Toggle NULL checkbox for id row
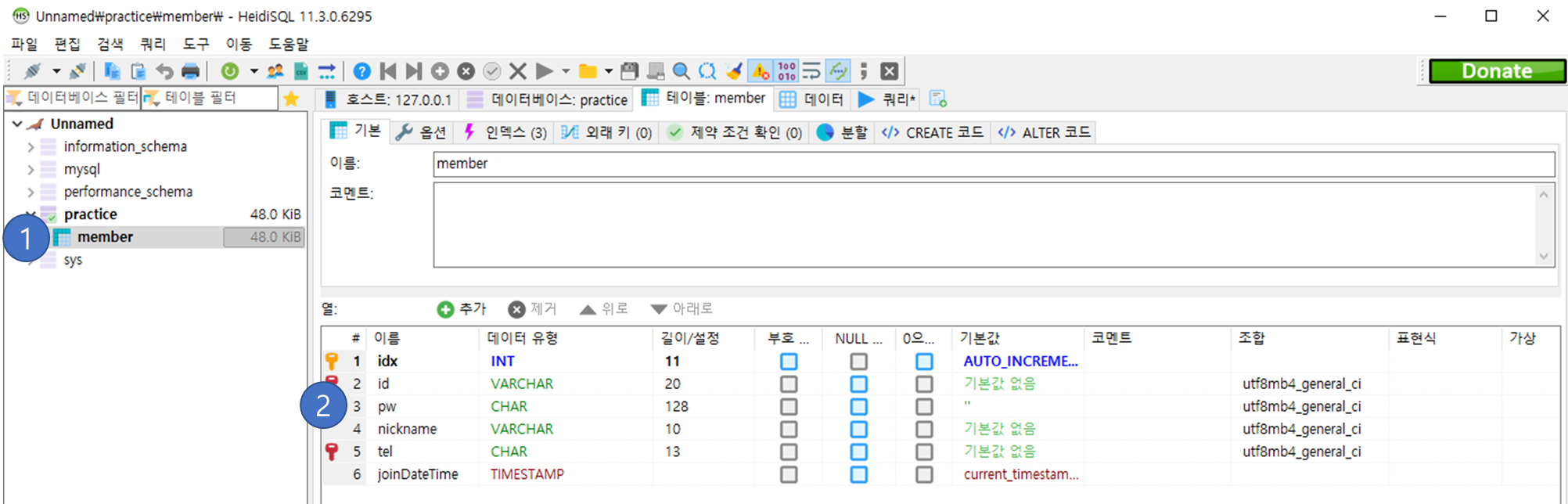Screen dimensions: 1568x504 point(859,384)
